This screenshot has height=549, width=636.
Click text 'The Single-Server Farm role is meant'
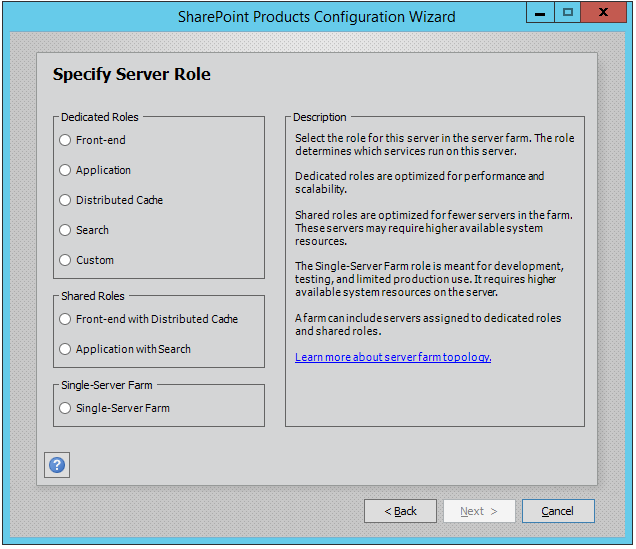(x=385, y=266)
